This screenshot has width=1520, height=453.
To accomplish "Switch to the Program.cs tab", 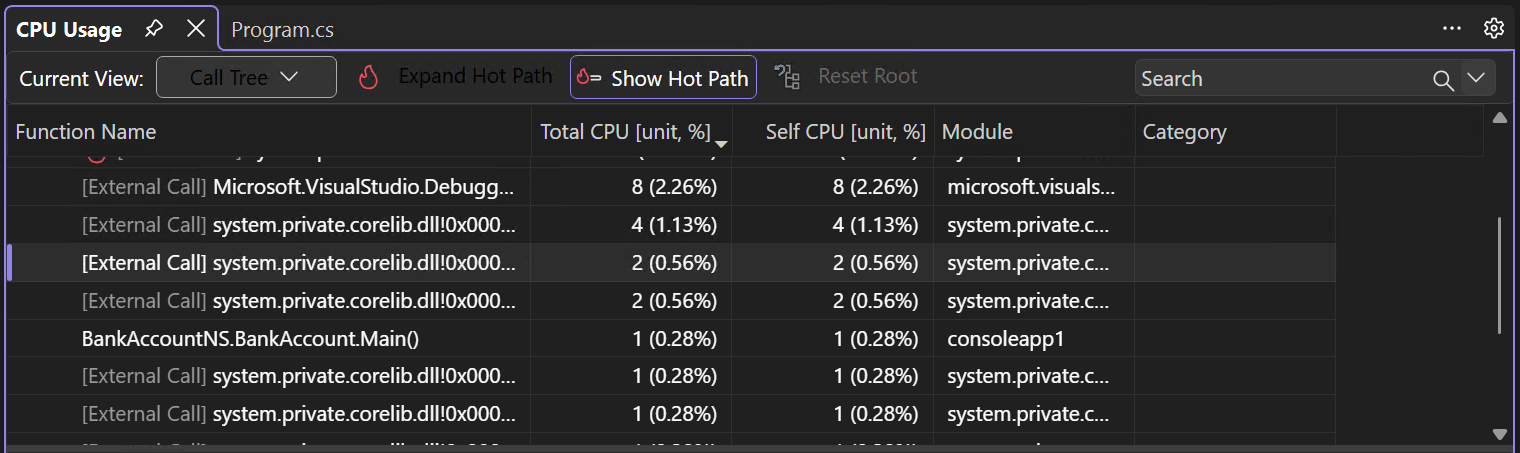I will 282,30.
